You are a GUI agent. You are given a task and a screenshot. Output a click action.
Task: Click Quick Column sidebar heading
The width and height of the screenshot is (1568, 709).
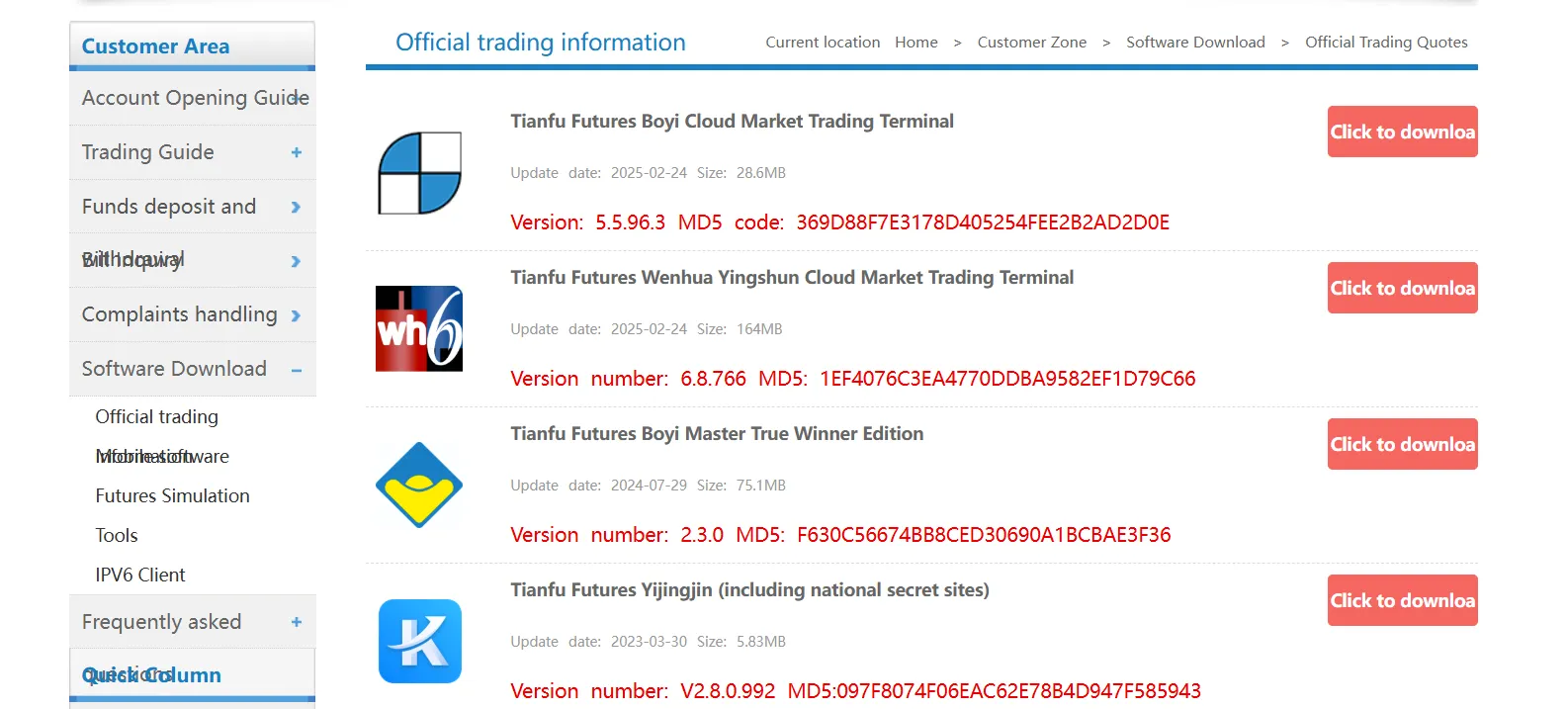click(x=151, y=675)
